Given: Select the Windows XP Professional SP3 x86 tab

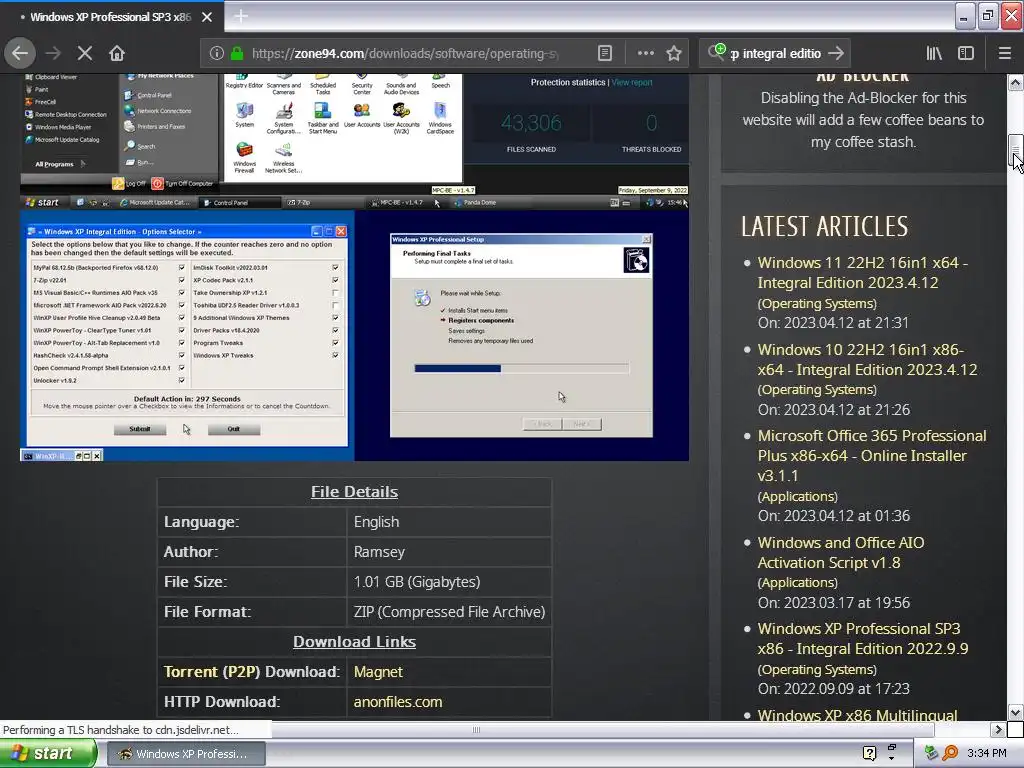Looking at the screenshot, I should tap(112, 16).
